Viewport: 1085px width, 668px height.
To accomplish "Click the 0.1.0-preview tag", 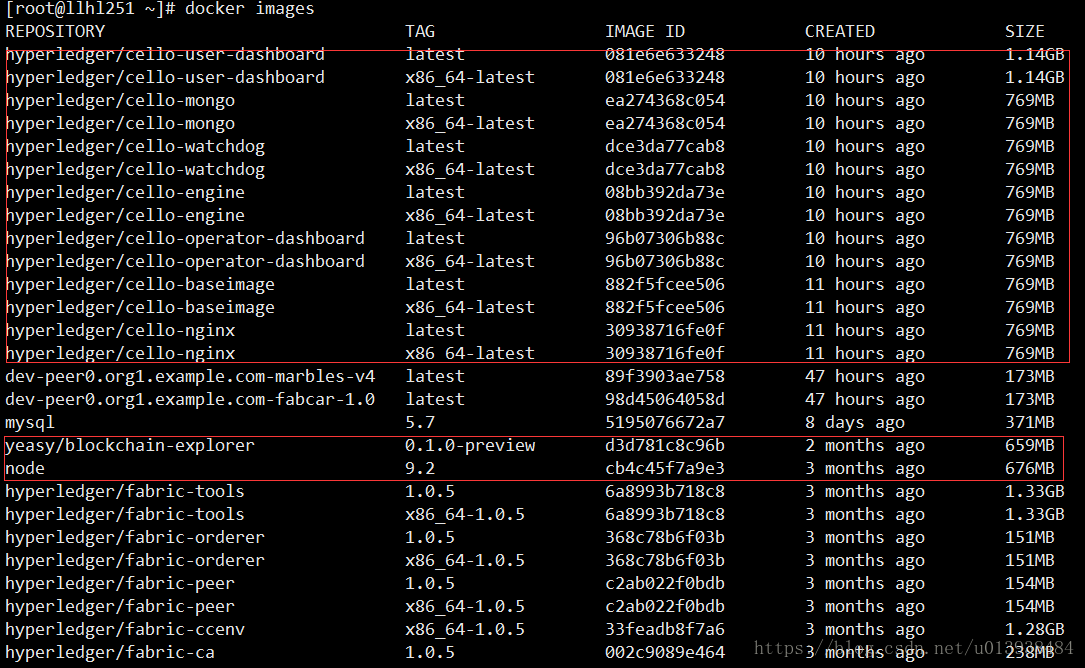I will coord(470,446).
